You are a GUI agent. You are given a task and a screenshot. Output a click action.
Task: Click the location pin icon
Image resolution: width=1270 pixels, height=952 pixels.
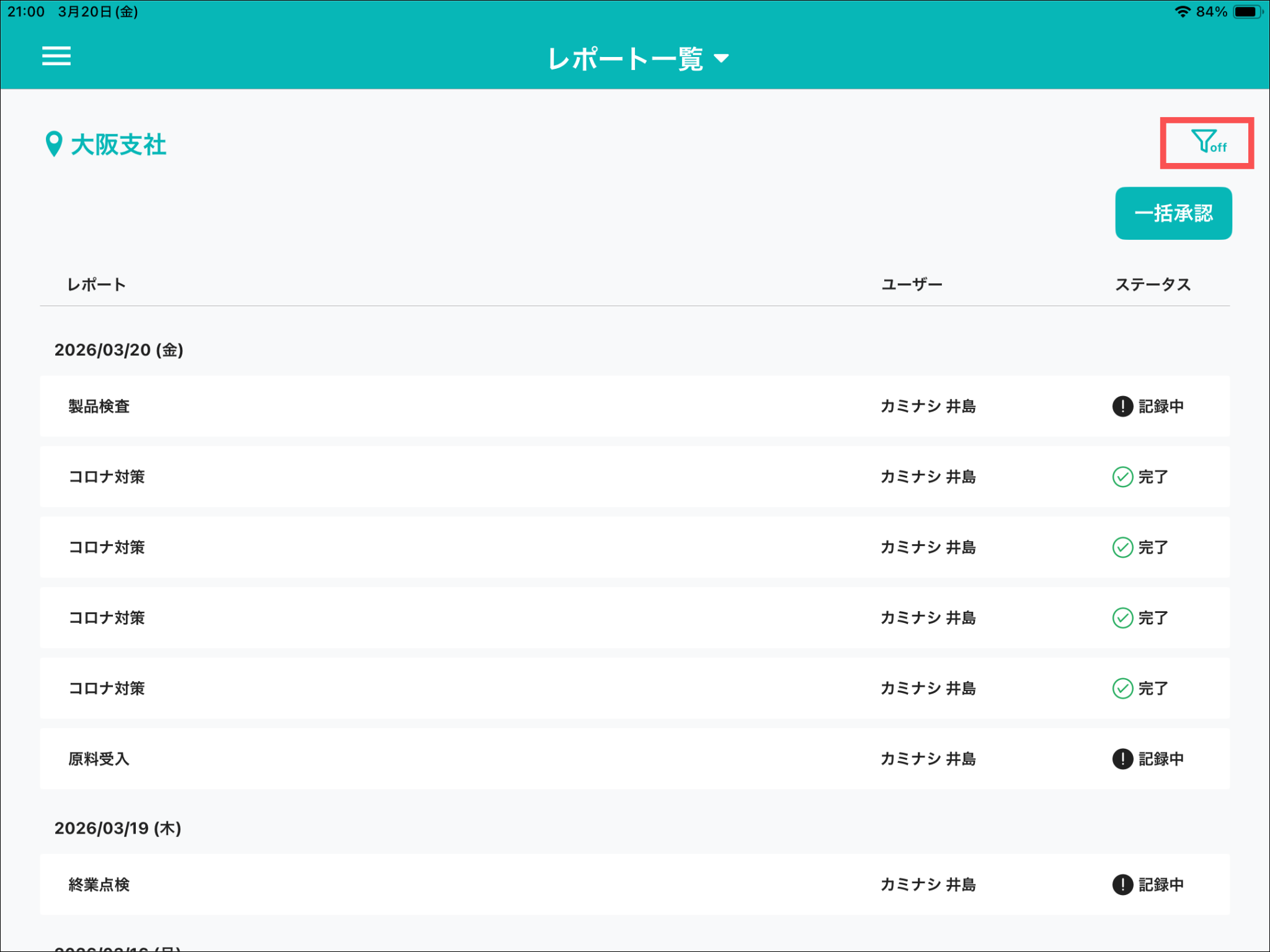[54, 144]
